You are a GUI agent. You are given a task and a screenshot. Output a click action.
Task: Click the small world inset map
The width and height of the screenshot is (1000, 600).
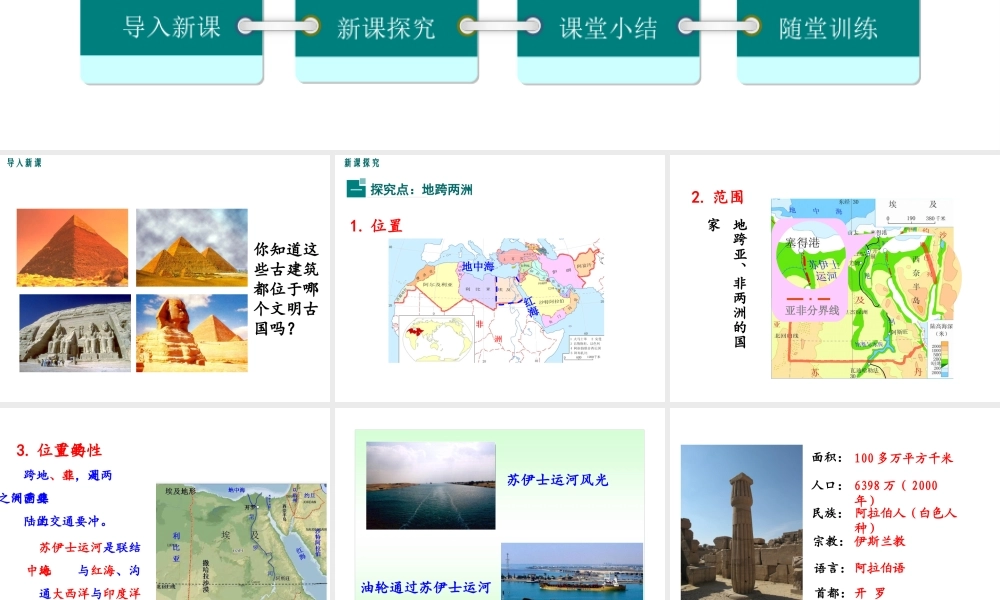435,339
